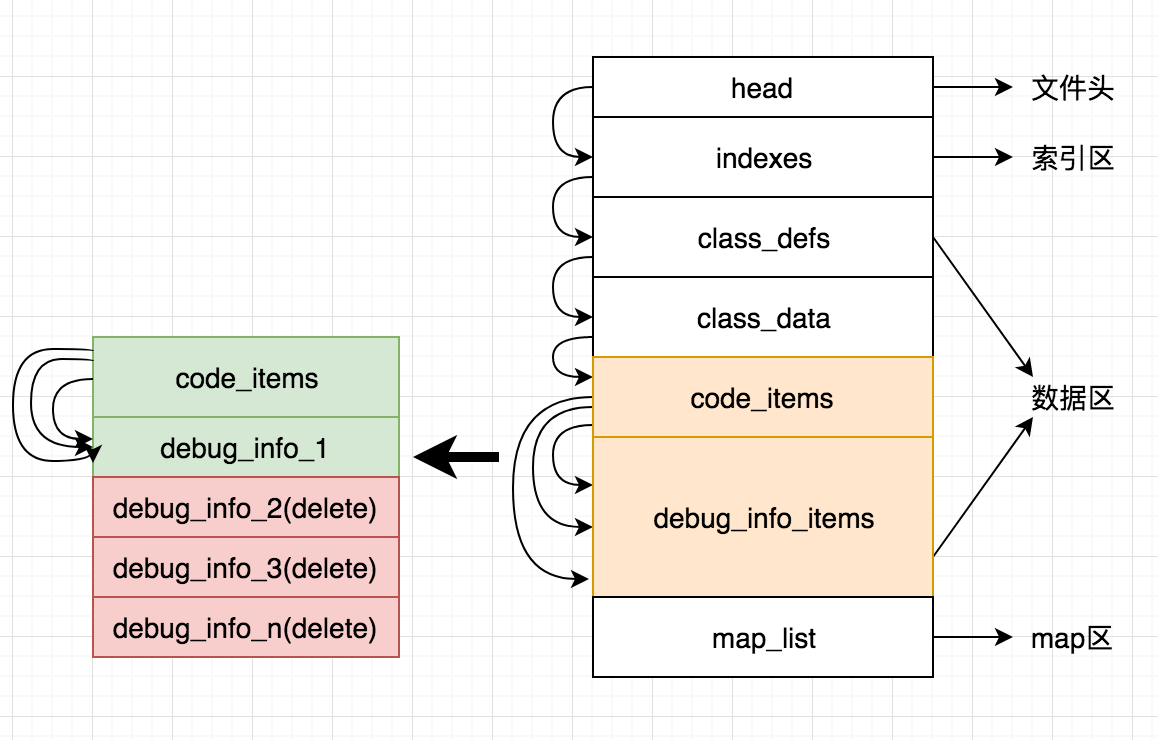Click the green debug_info_1 block
The image size is (1158, 740).
pyautogui.click(x=246, y=448)
